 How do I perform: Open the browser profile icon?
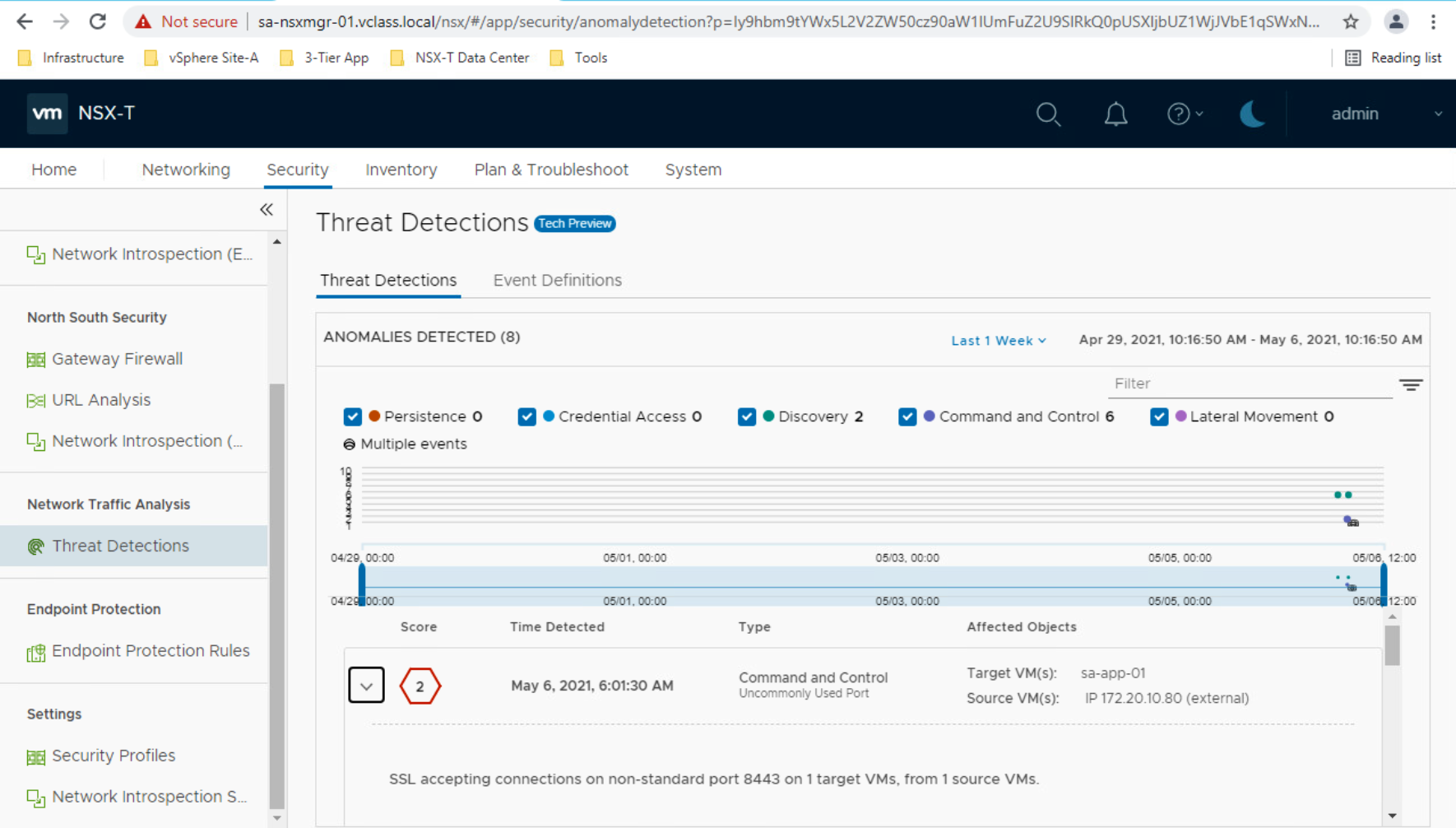(x=1396, y=21)
